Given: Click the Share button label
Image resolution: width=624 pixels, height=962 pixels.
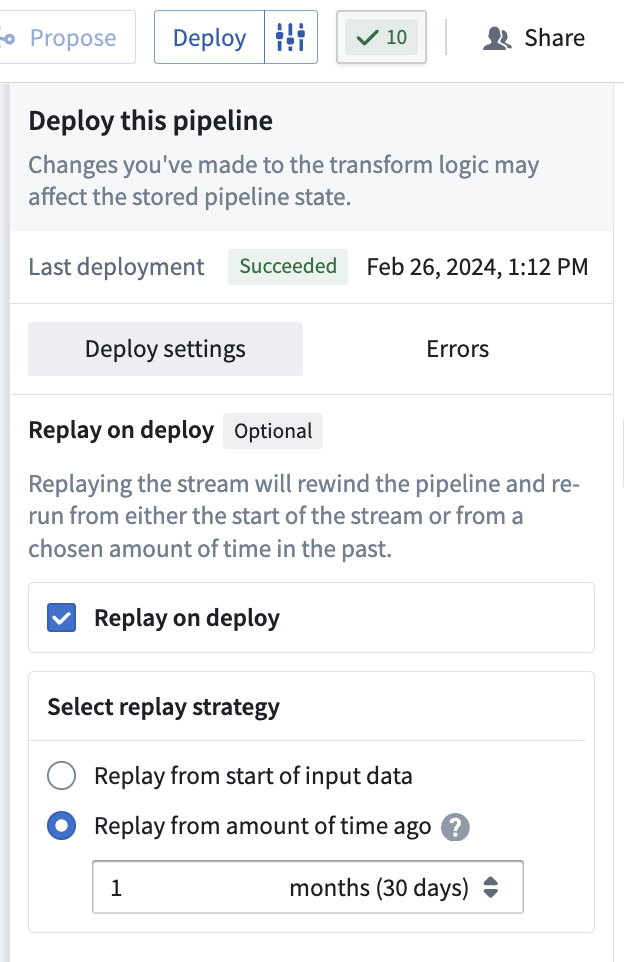Looking at the screenshot, I should tap(555, 38).
